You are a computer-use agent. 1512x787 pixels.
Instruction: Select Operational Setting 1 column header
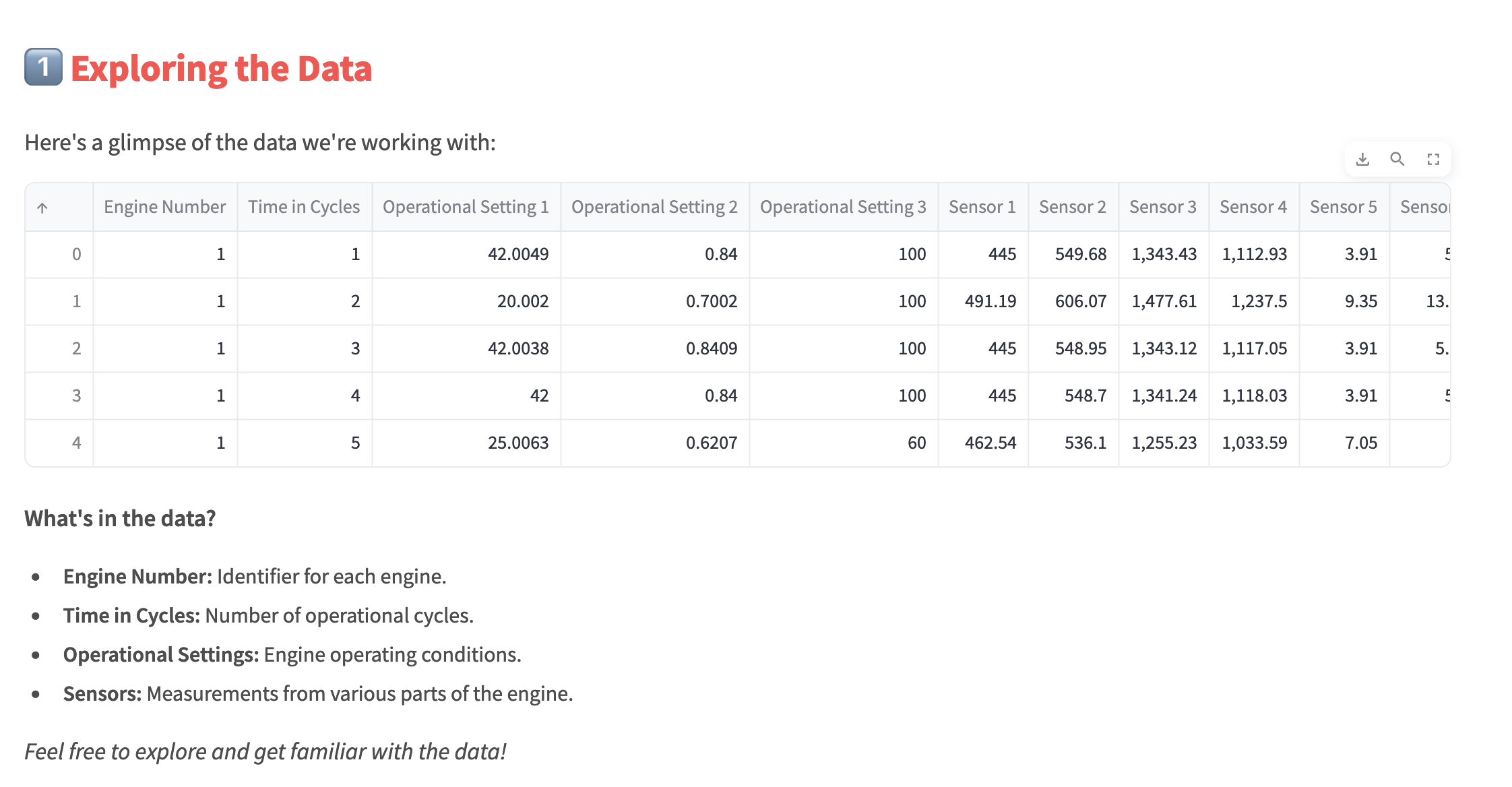[x=466, y=207]
